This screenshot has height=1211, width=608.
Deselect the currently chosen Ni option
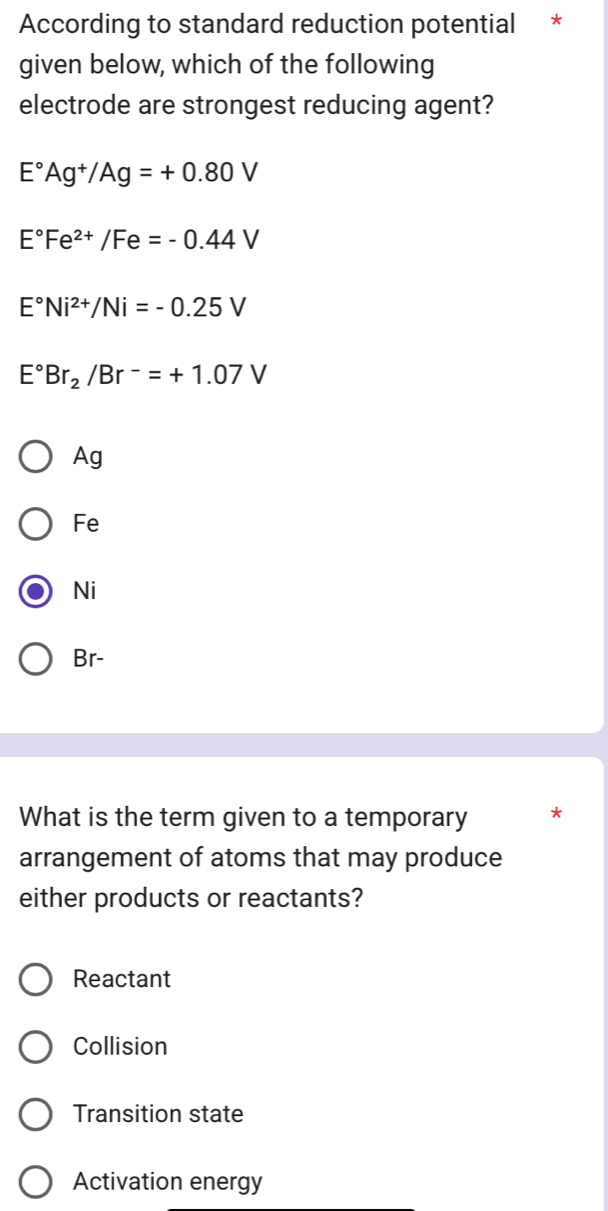tap(36, 591)
